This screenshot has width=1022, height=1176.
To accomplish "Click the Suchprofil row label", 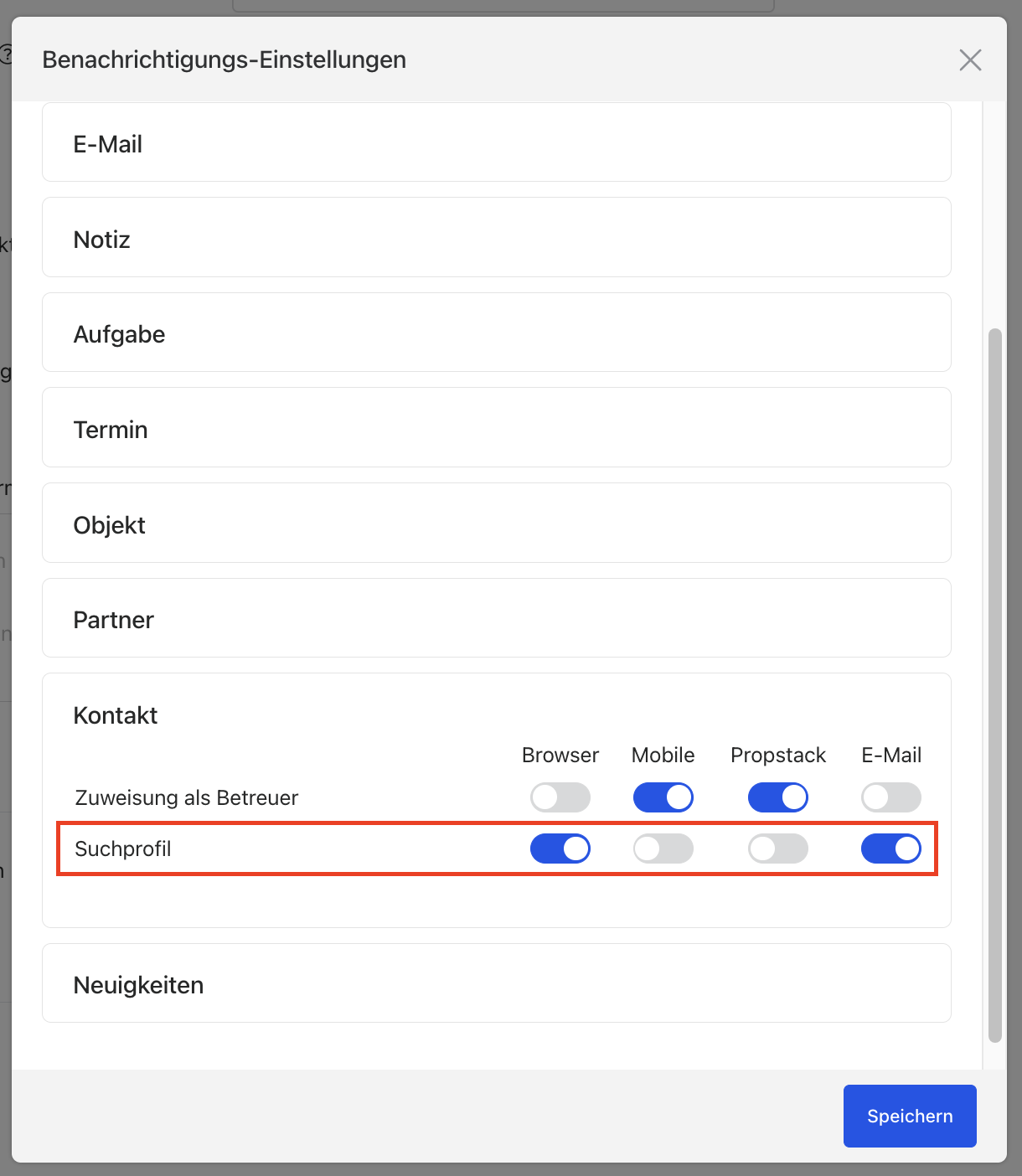I will click(123, 848).
